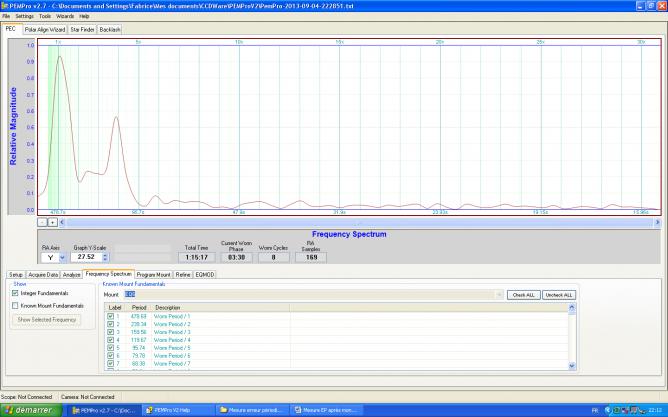Open the Settings menu
Viewport: 668px width, 417px height.
click(x=24, y=16)
